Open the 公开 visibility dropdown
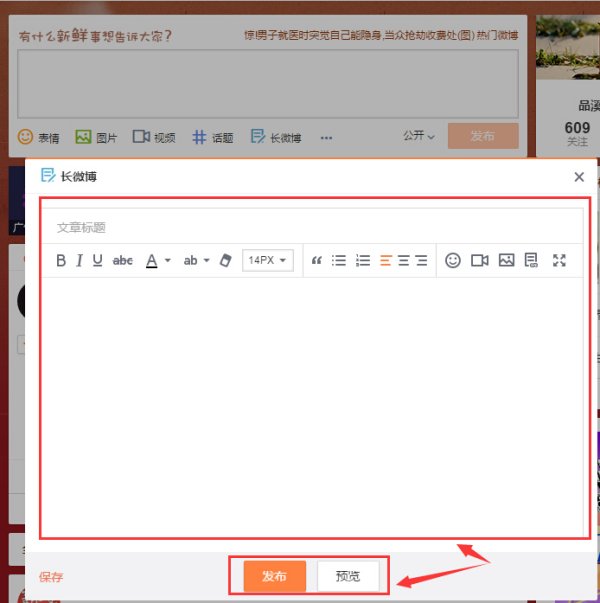 [x=419, y=135]
